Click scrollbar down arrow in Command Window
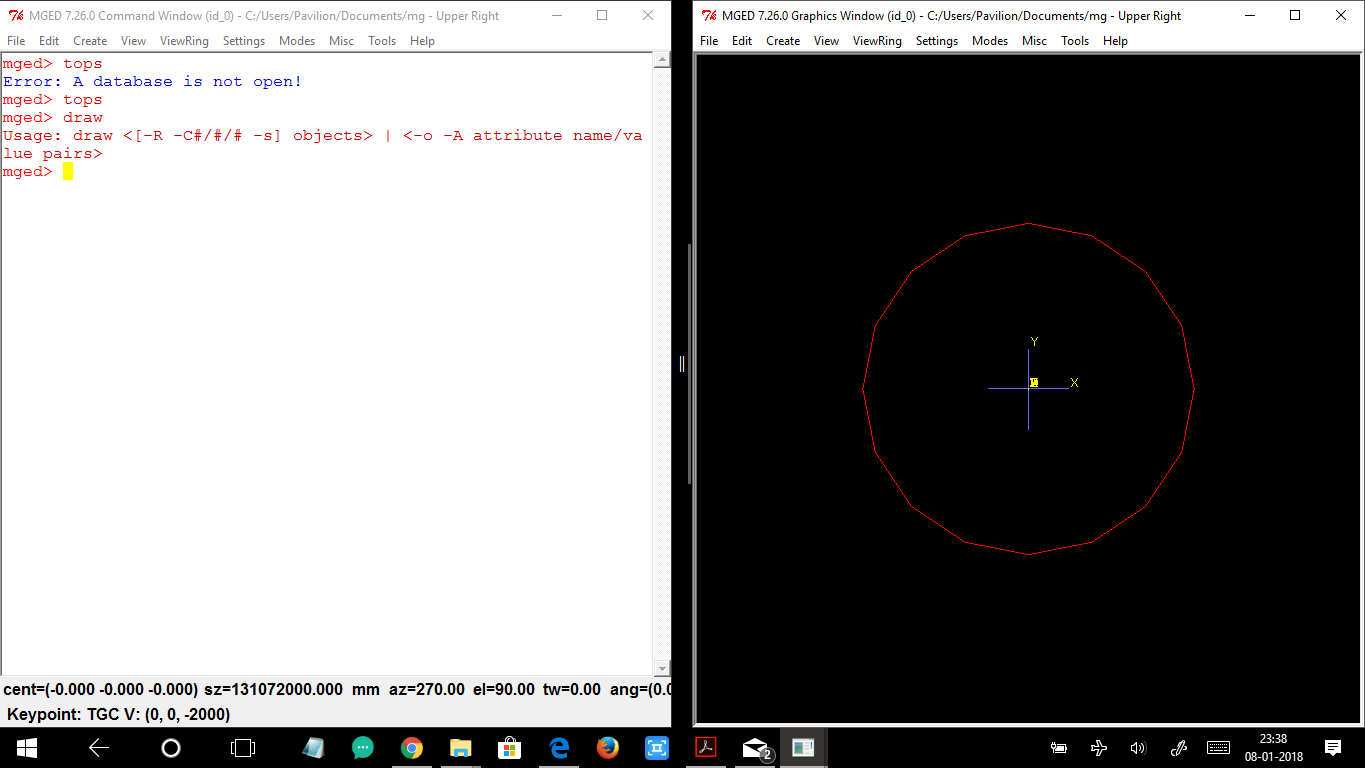 (661, 668)
